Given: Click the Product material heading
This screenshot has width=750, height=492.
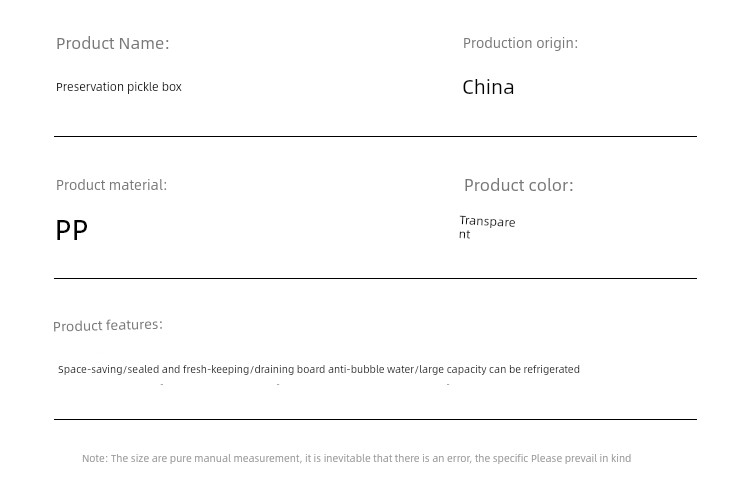Looking at the screenshot, I should point(111,185).
